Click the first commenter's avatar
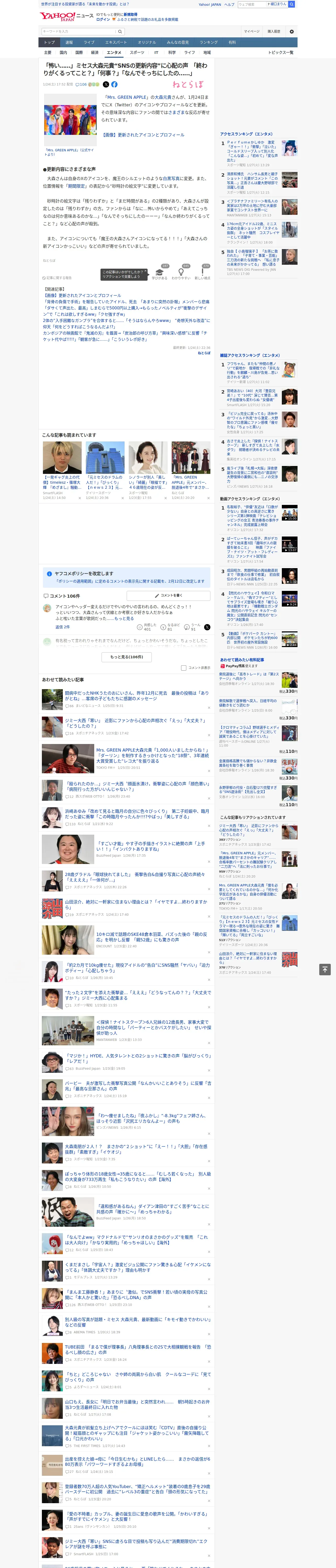The height and width of the screenshot is (1568, 336). [47, 608]
